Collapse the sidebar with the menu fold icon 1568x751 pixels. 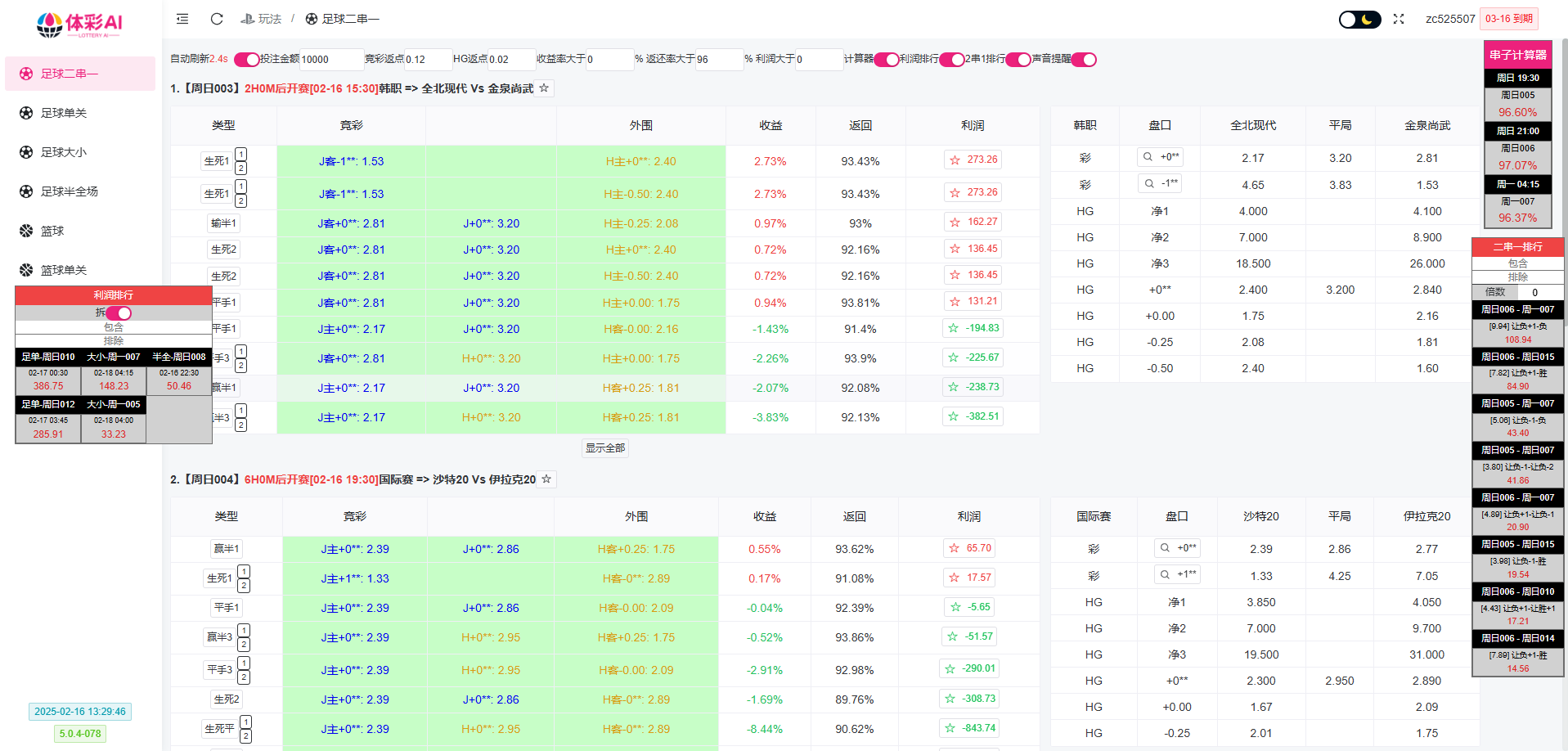pyautogui.click(x=182, y=19)
